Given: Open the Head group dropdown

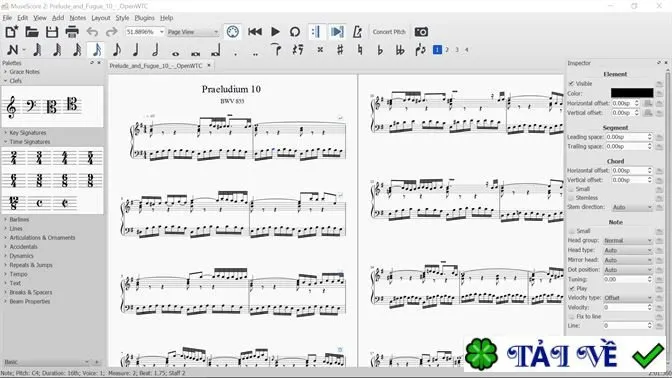Looking at the screenshot, I should [628, 240].
